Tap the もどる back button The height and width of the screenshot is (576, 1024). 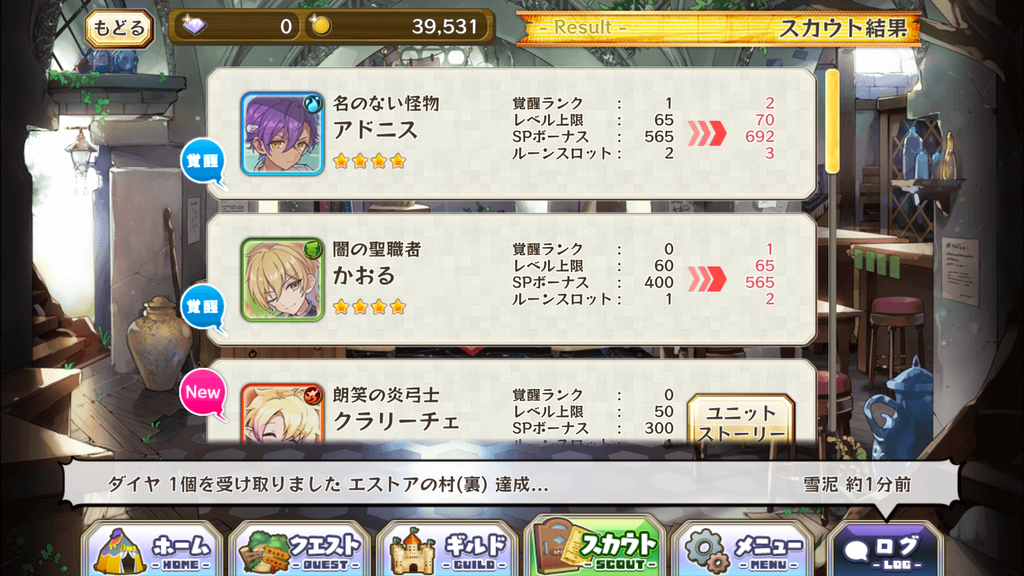coord(119,28)
